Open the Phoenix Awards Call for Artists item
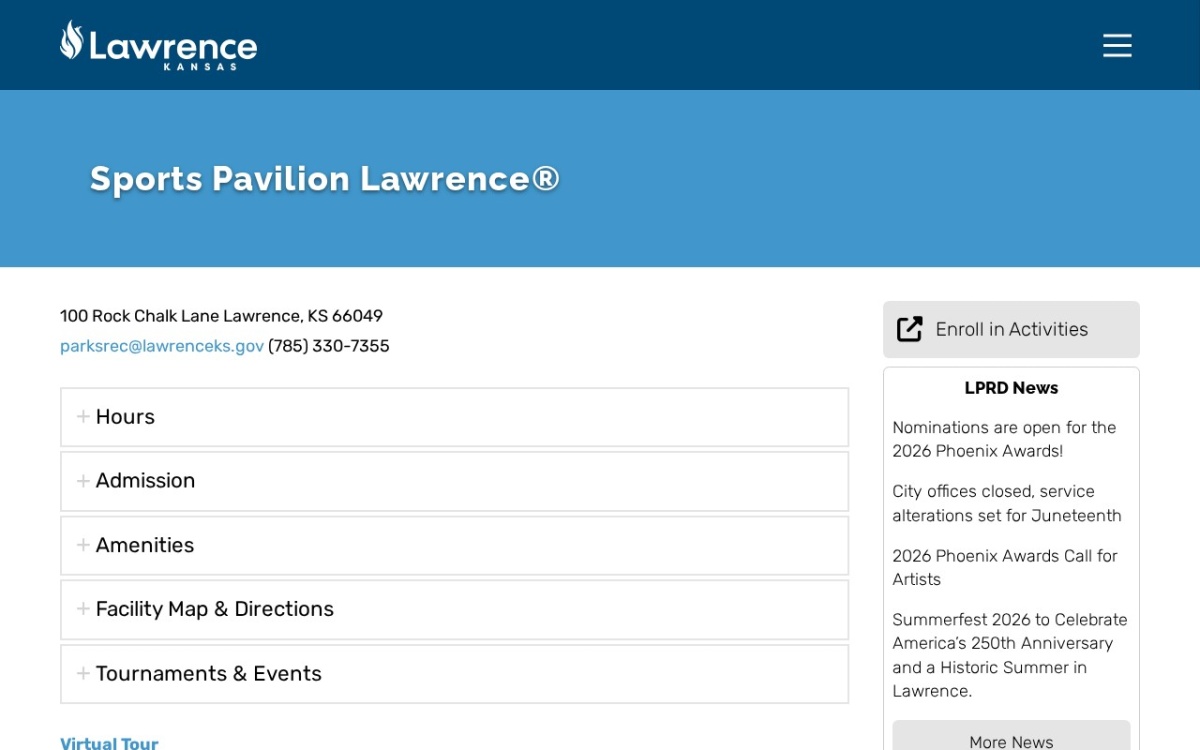The width and height of the screenshot is (1200, 750). point(1005,567)
